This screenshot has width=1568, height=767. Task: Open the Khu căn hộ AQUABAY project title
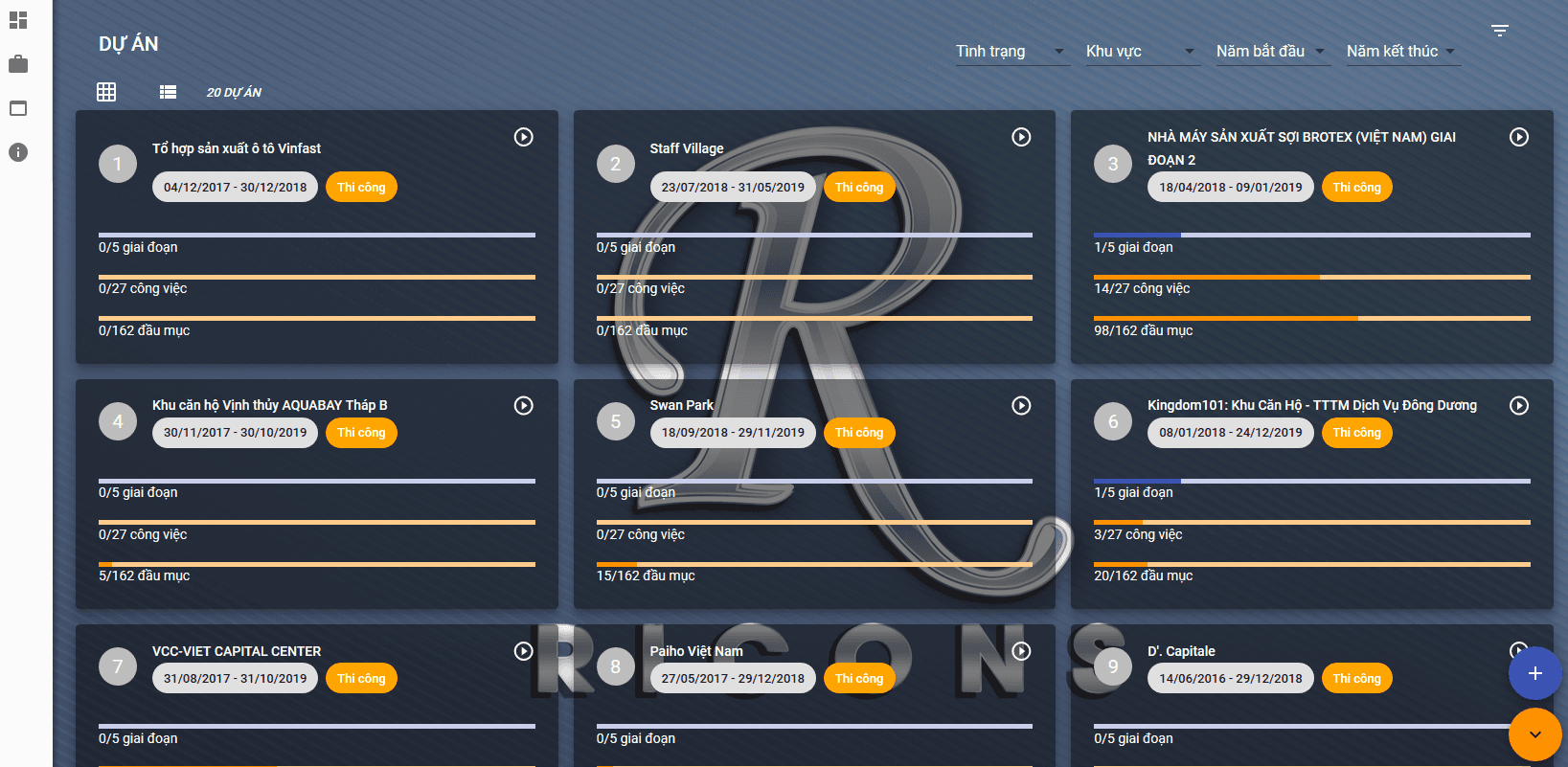coord(269,405)
